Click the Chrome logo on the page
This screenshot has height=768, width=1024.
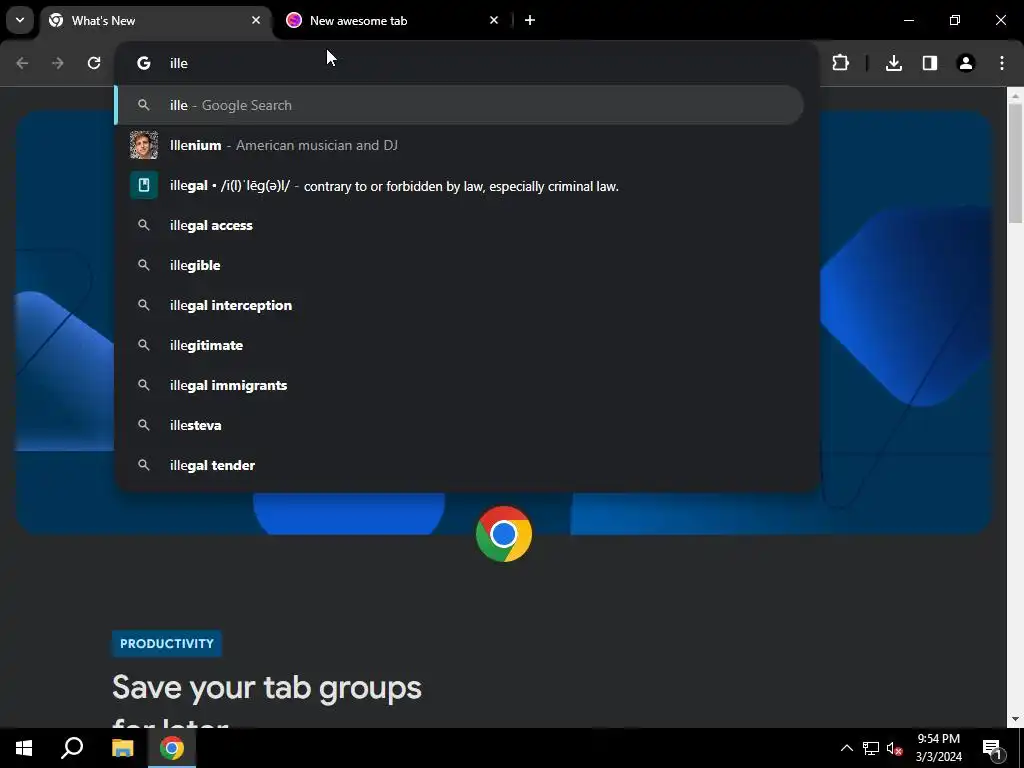click(504, 534)
